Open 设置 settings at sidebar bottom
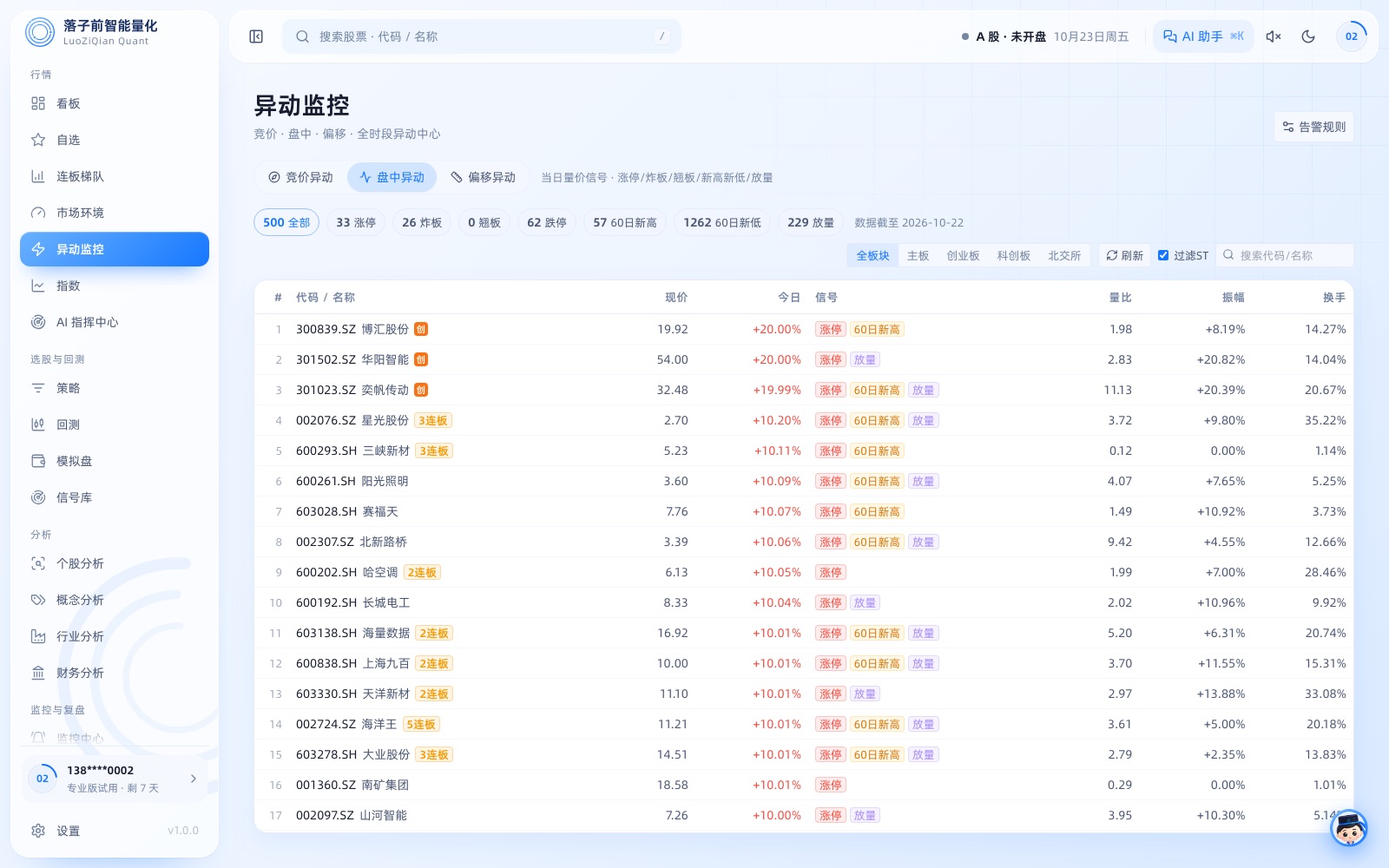Viewport: 1389px width, 868px height. [115, 831]
